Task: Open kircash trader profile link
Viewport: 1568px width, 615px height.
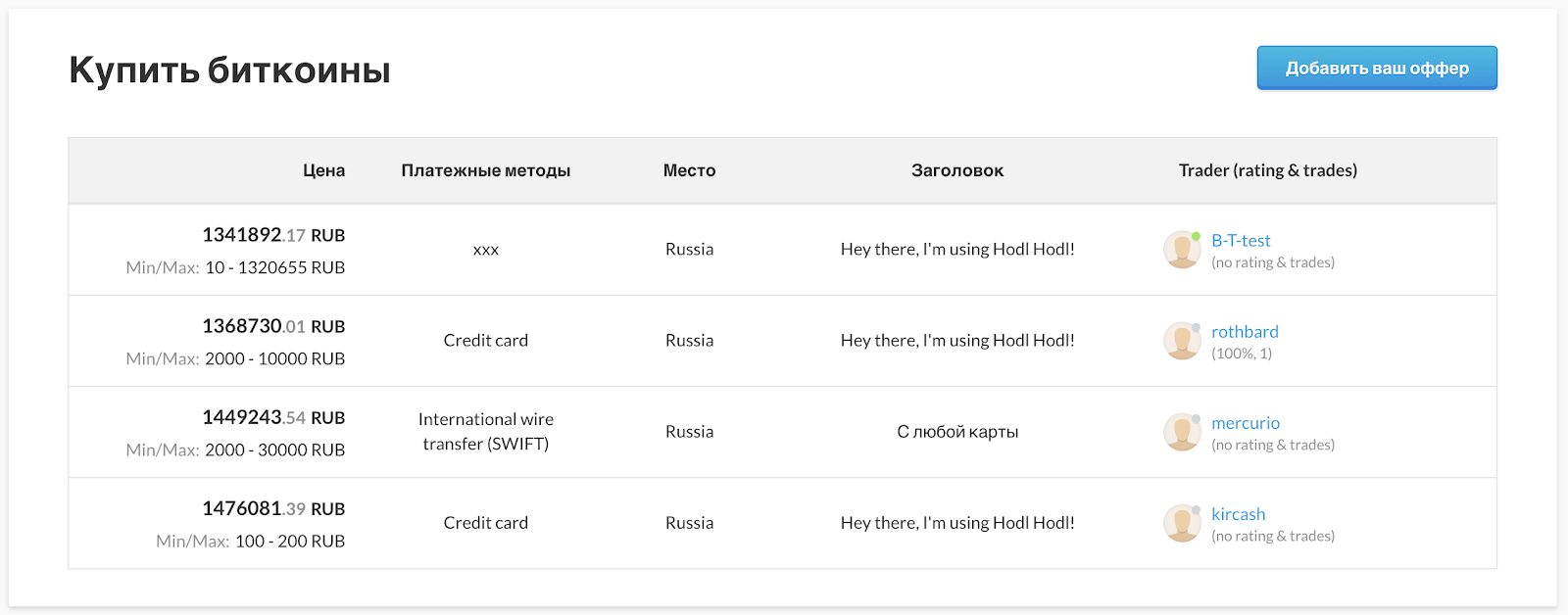Action: point(1238,513)
